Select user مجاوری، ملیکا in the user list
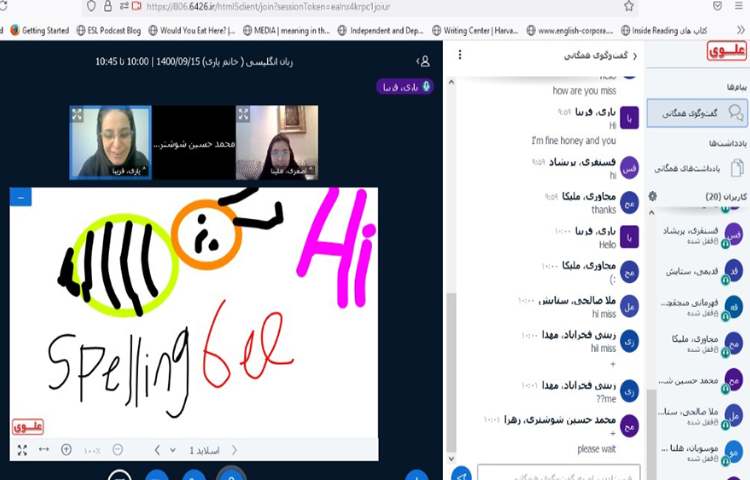Image resolution: width=750 pixels, height=480 pixels. pyautogui.click(x=700, y=344)
